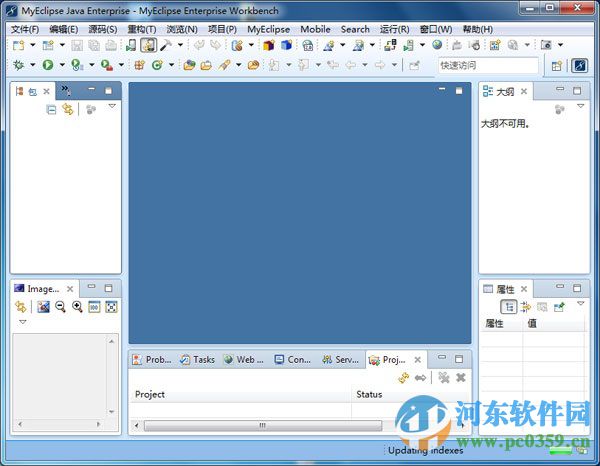
Task: Click the Project column header
Action: 240,395
